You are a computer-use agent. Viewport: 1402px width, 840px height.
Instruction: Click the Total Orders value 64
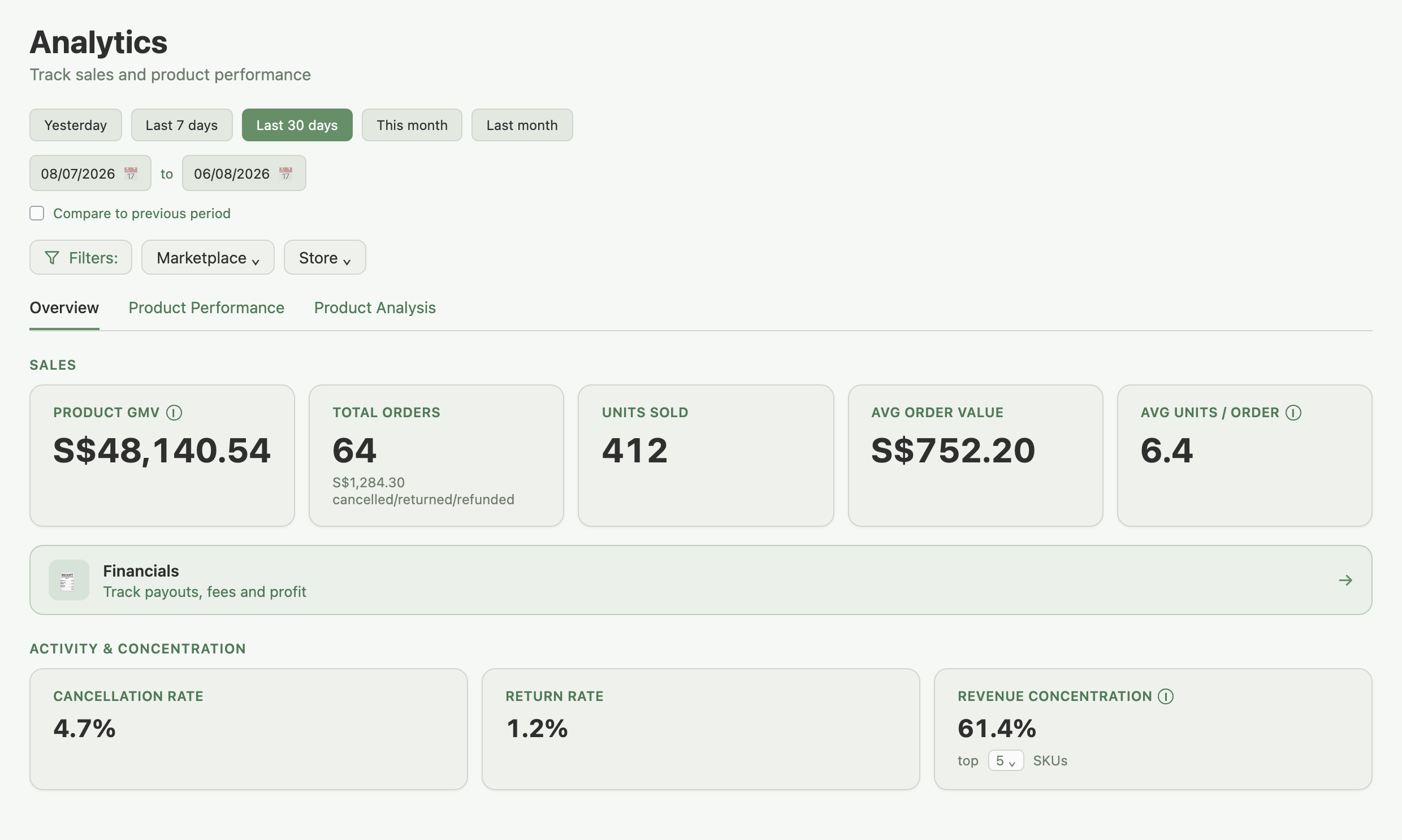click(x=354, y=451)
